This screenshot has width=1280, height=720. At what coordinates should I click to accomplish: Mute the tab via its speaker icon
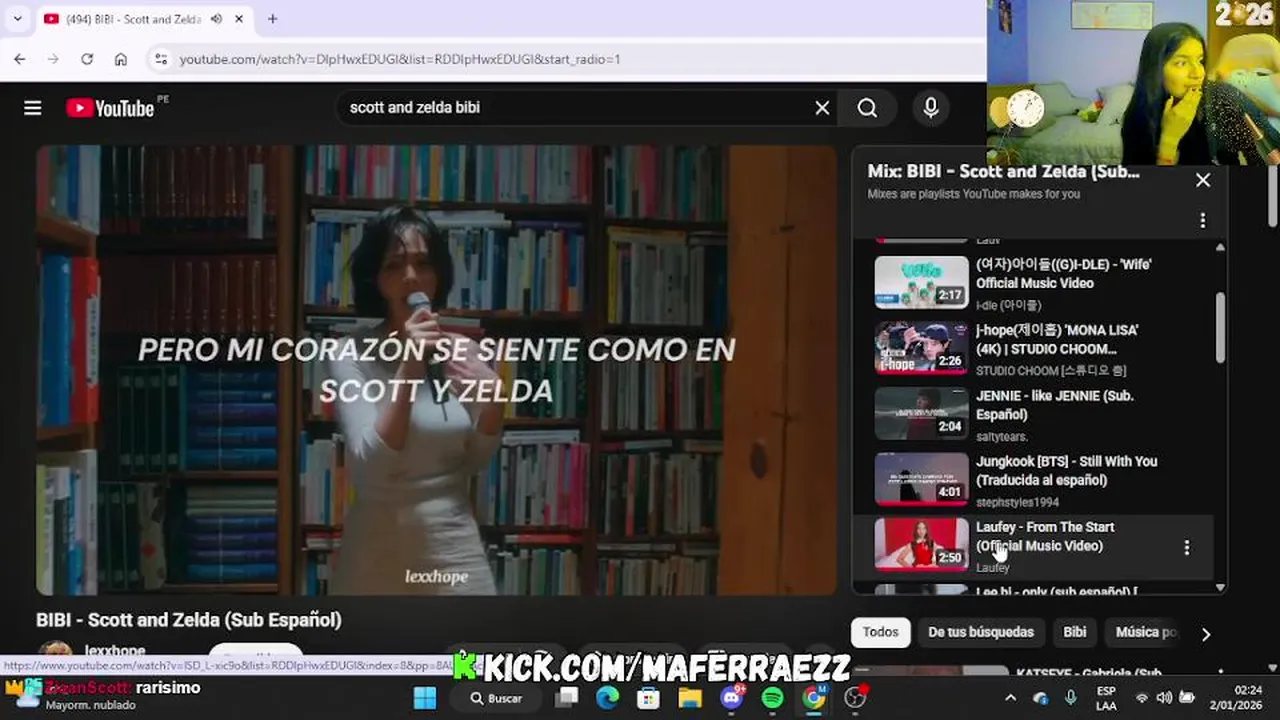(216, 19)
